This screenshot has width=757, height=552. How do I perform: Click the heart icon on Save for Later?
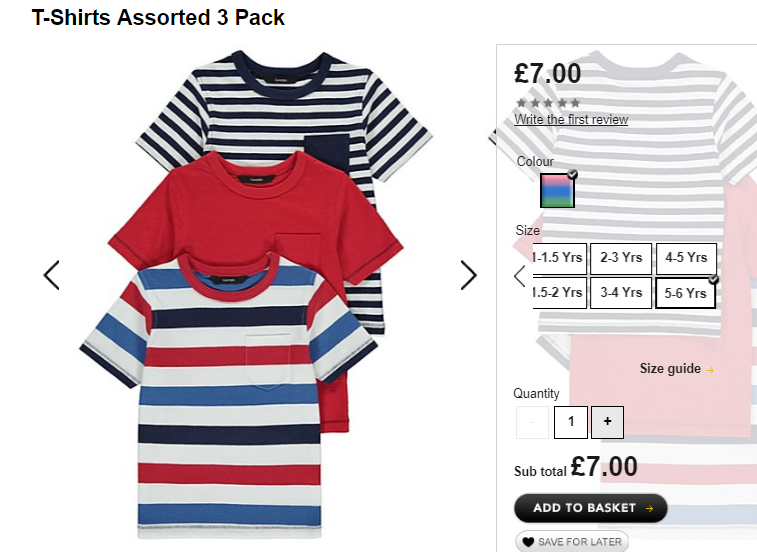(528, 542)
